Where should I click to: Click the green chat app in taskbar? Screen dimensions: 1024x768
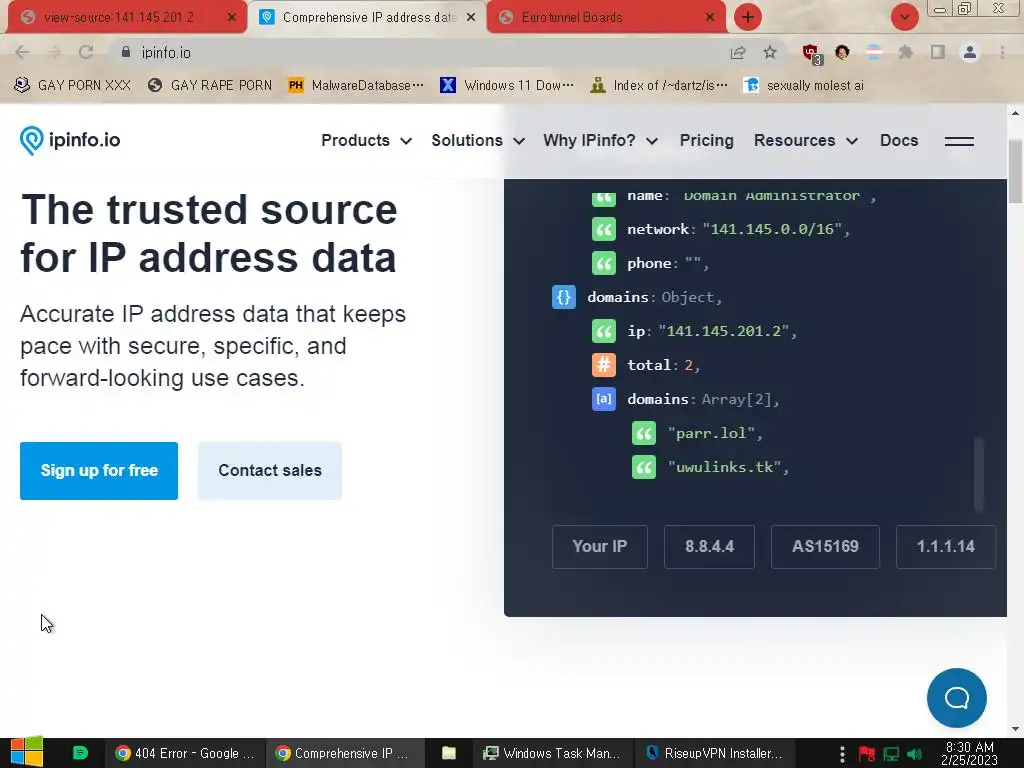[x=80, y=753]
